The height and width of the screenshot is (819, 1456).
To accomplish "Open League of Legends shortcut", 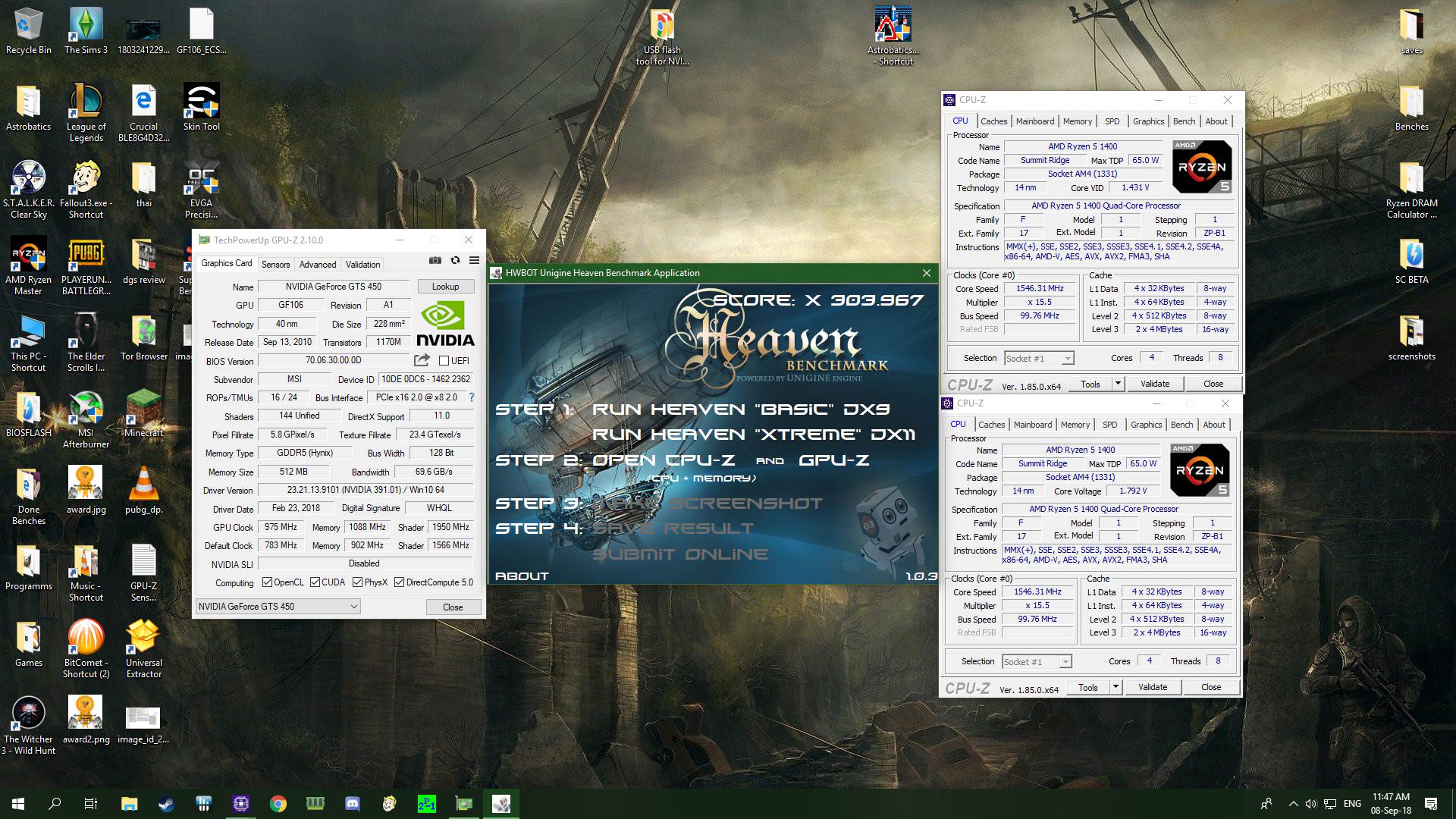I will click(x=86, y=113).
